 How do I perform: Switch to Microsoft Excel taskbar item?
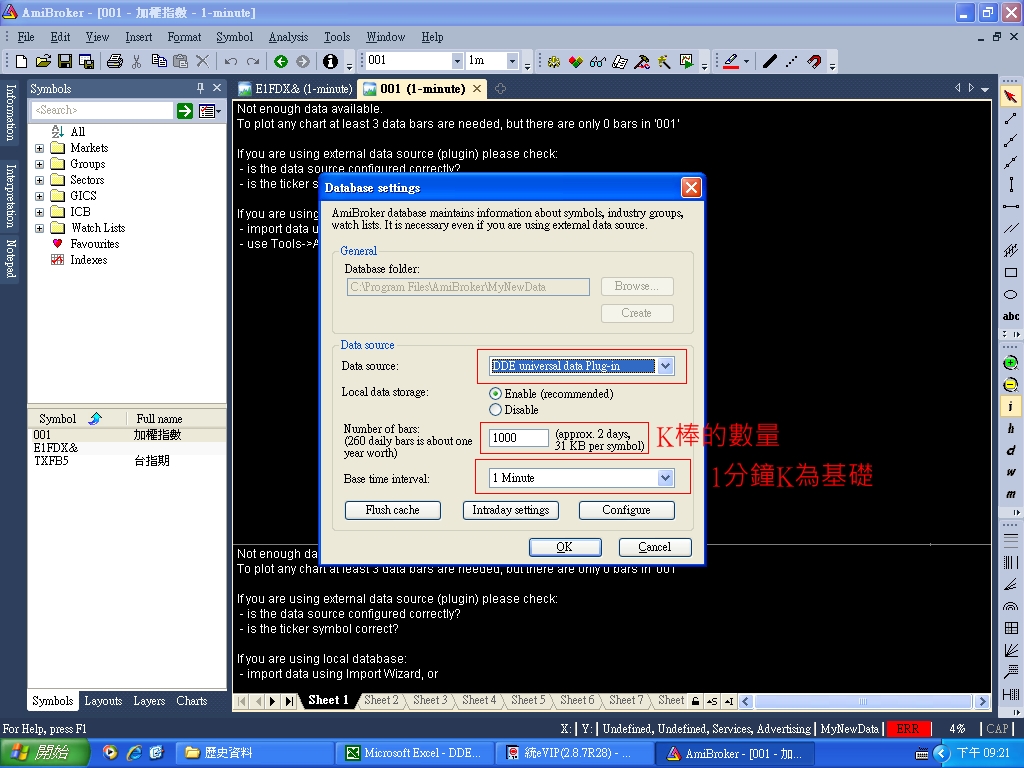[414, 754]
